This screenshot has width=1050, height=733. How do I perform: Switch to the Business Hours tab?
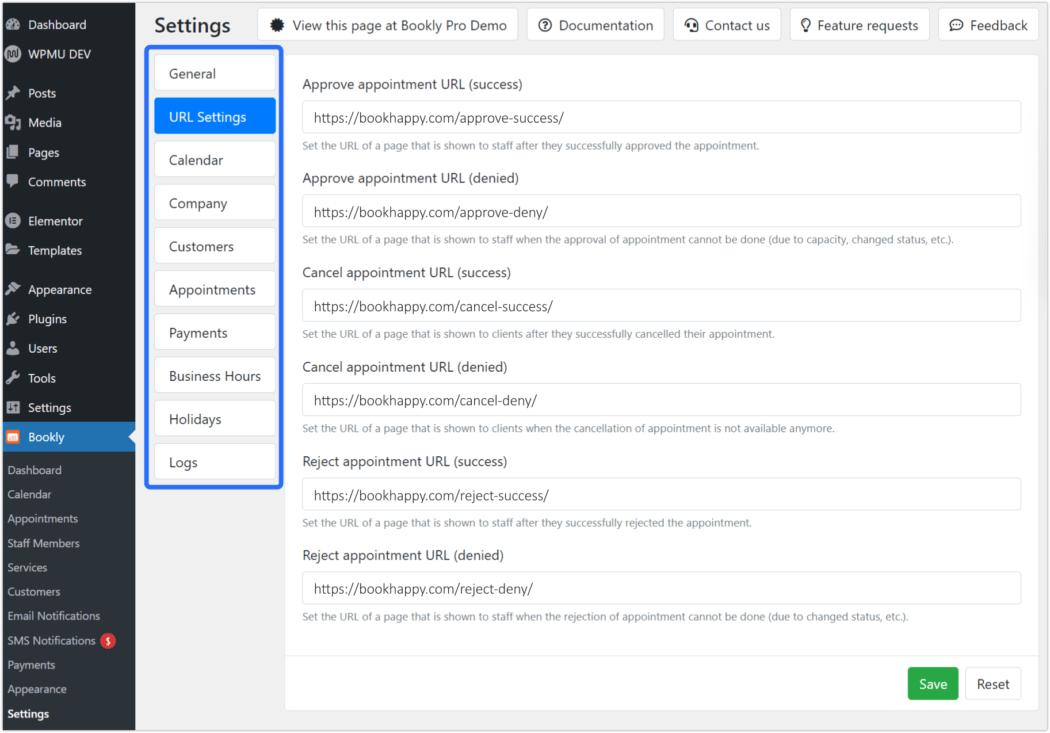click(x=215, y=376)
